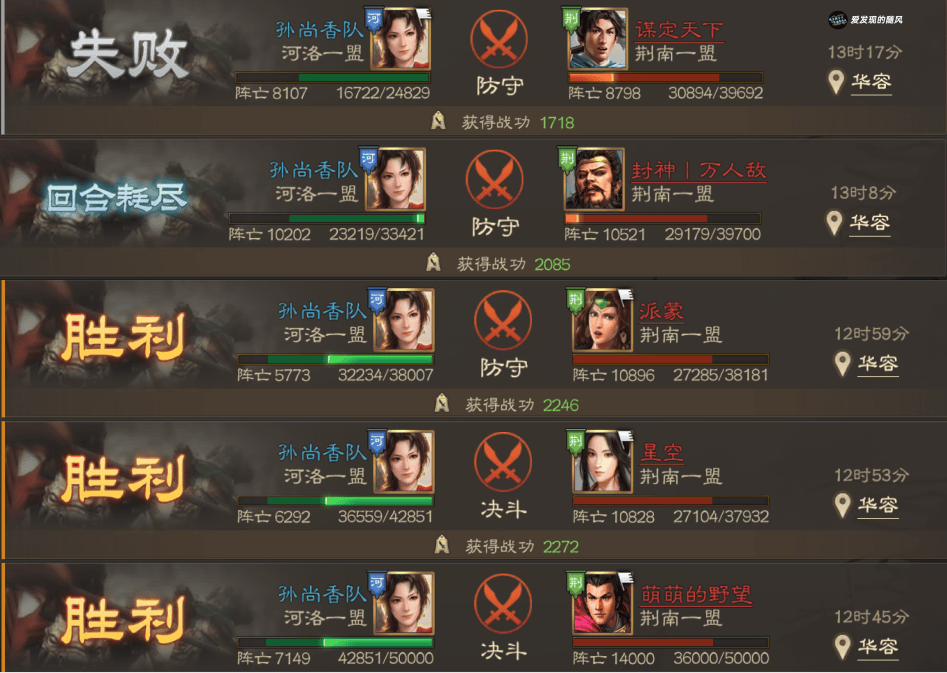Open player link 萌萌的野望
Image resolution: width=947 pixels, height=673 pixels.
(x=695, y=594)
